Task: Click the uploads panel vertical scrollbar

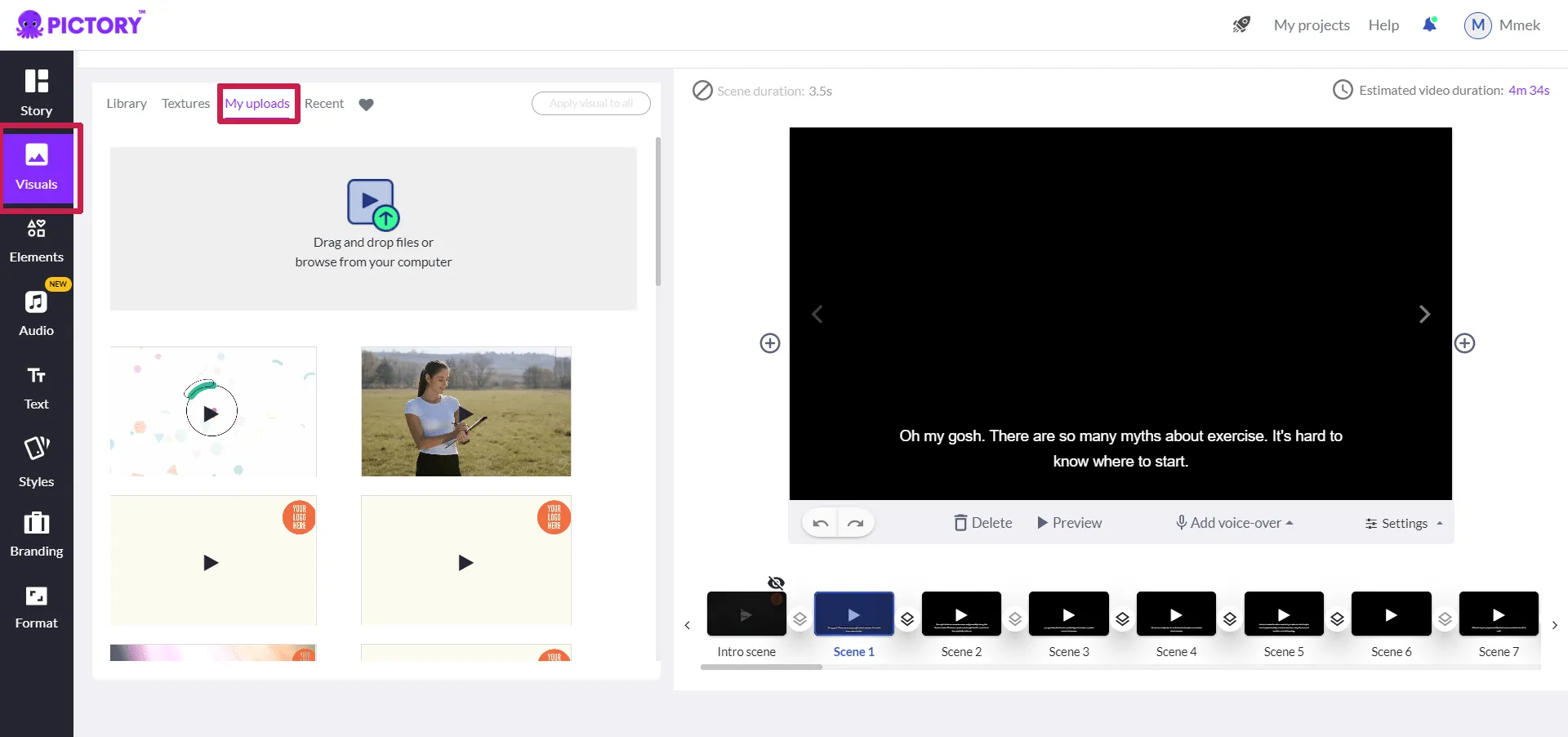Action: tap(658, 212)
